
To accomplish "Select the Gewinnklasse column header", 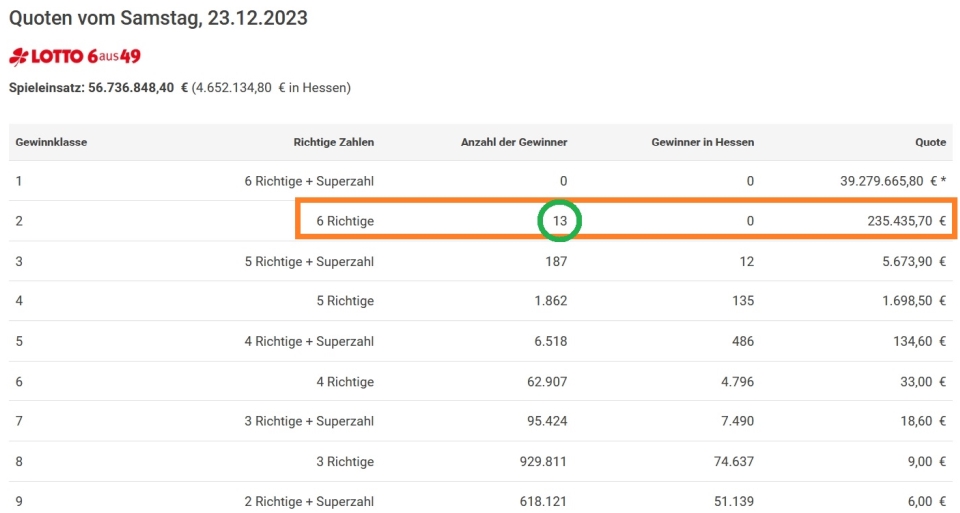I will [x=51, y=142].
